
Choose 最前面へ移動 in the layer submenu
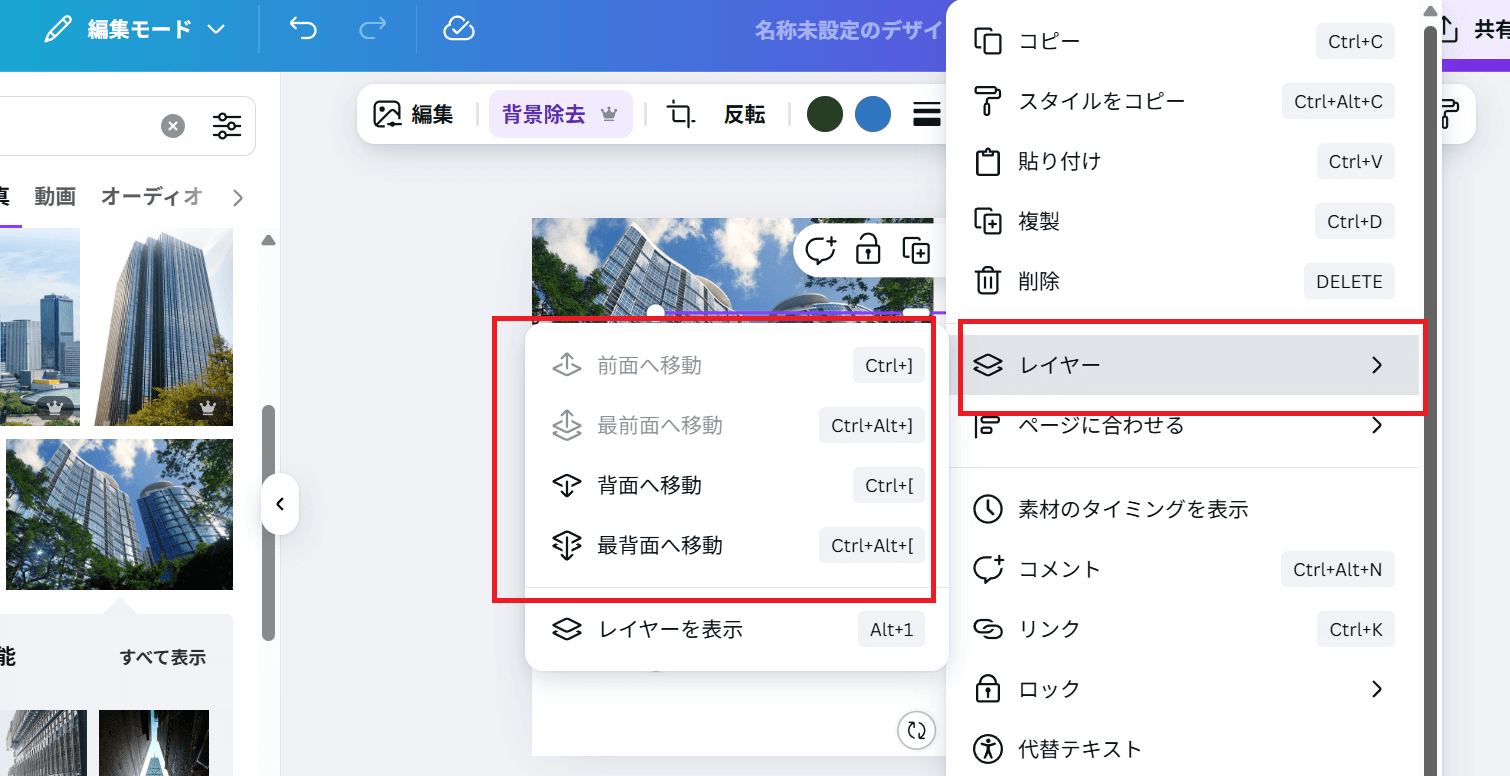click(x=736, y=426)
